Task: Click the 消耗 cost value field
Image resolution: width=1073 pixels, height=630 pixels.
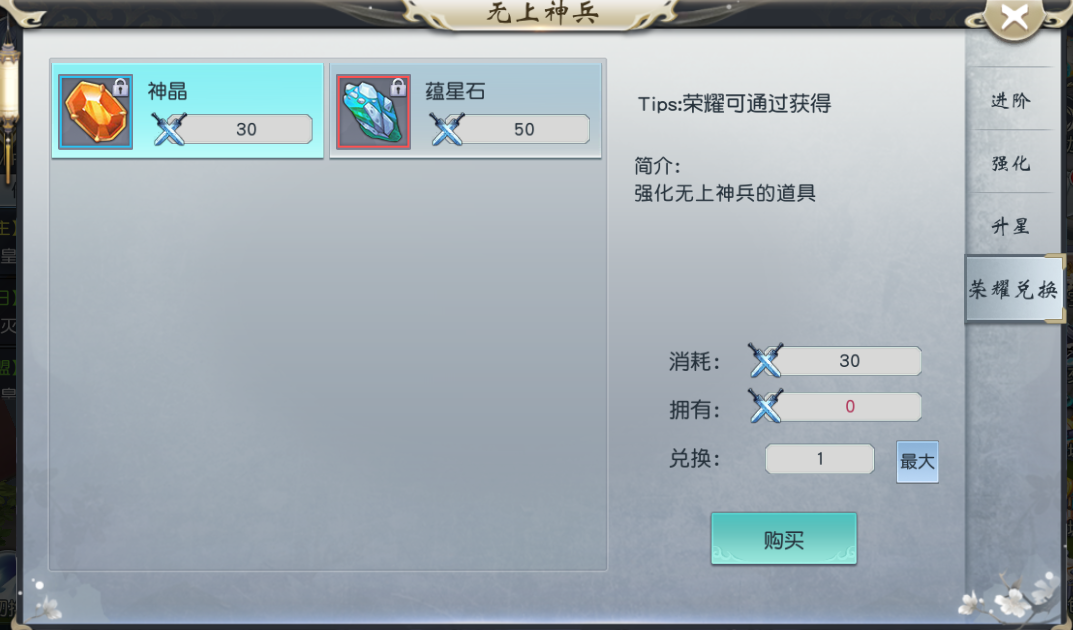Action: (x=849, y=360)
